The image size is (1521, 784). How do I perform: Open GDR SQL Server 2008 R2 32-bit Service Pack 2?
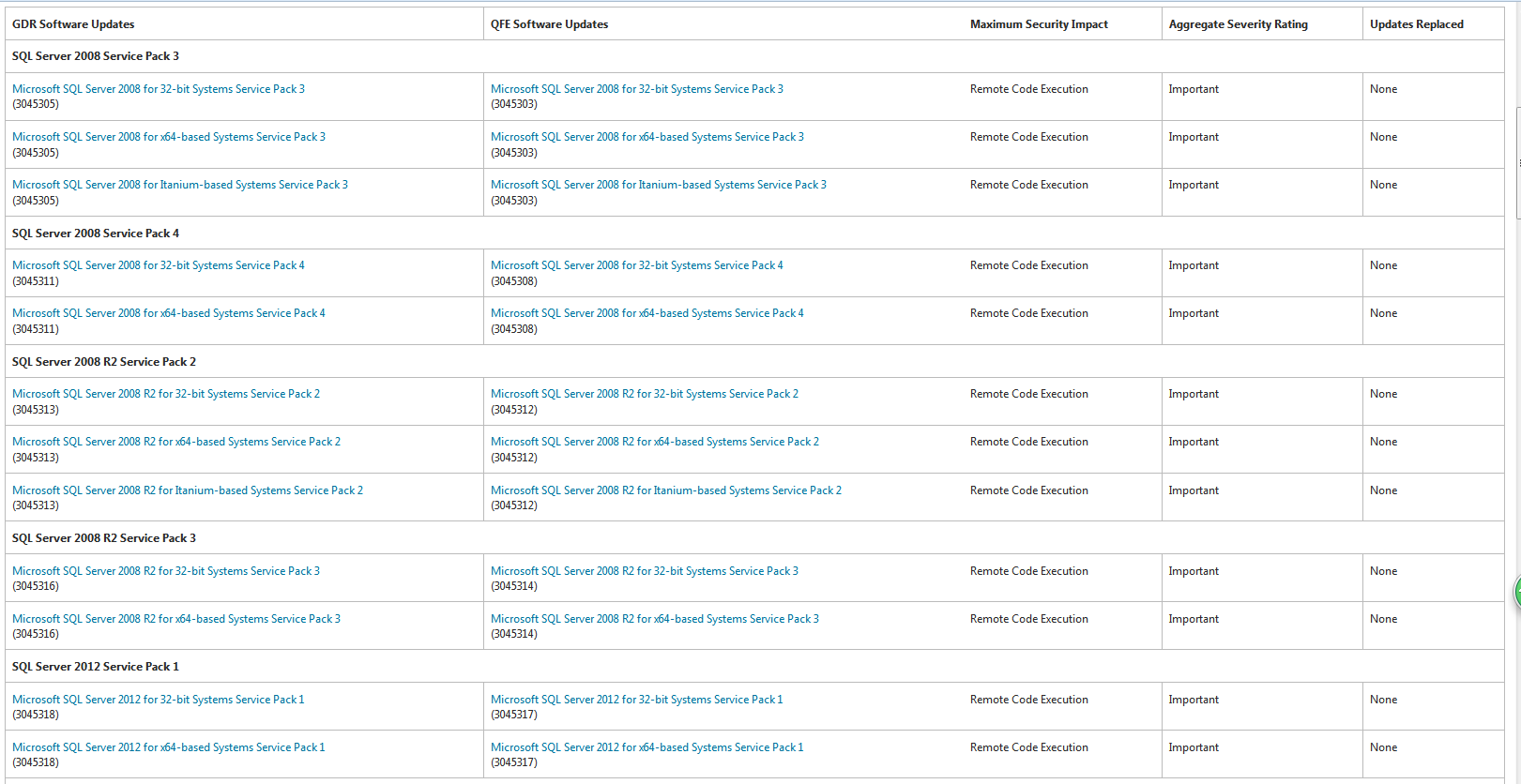pyautogui.click(x=165, y=394)
